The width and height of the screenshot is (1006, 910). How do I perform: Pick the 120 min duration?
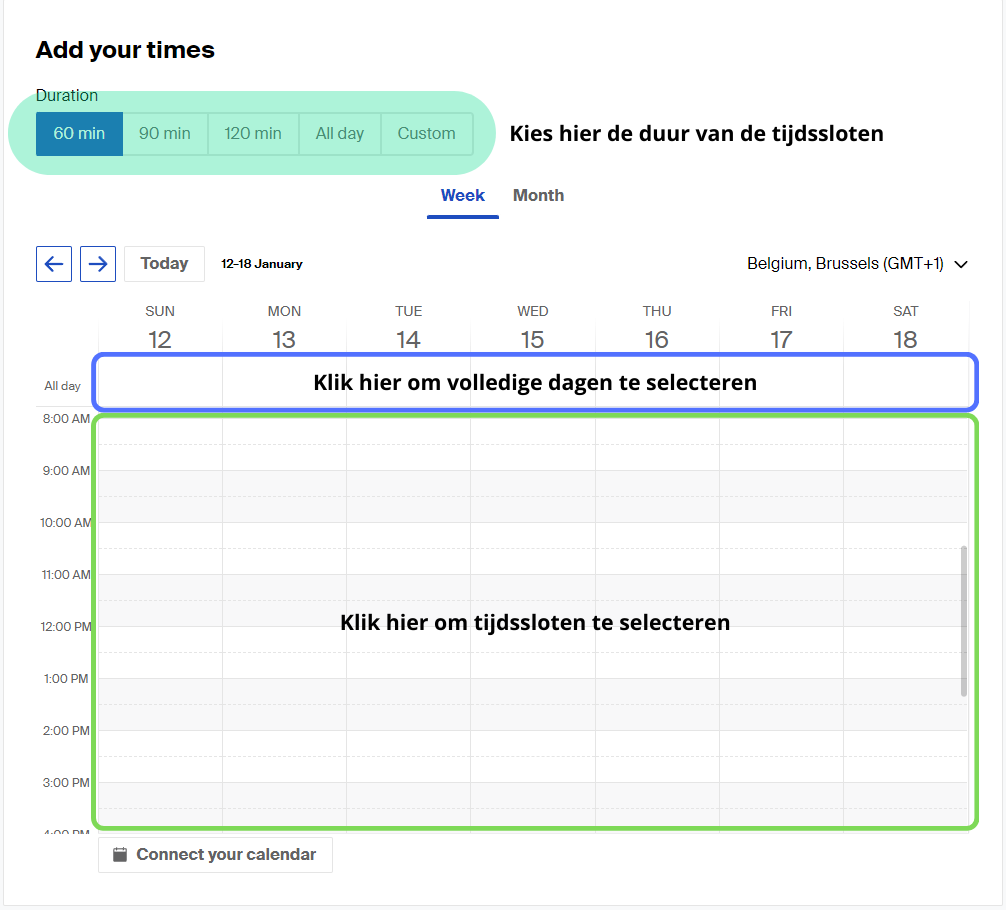click(253, 133)
